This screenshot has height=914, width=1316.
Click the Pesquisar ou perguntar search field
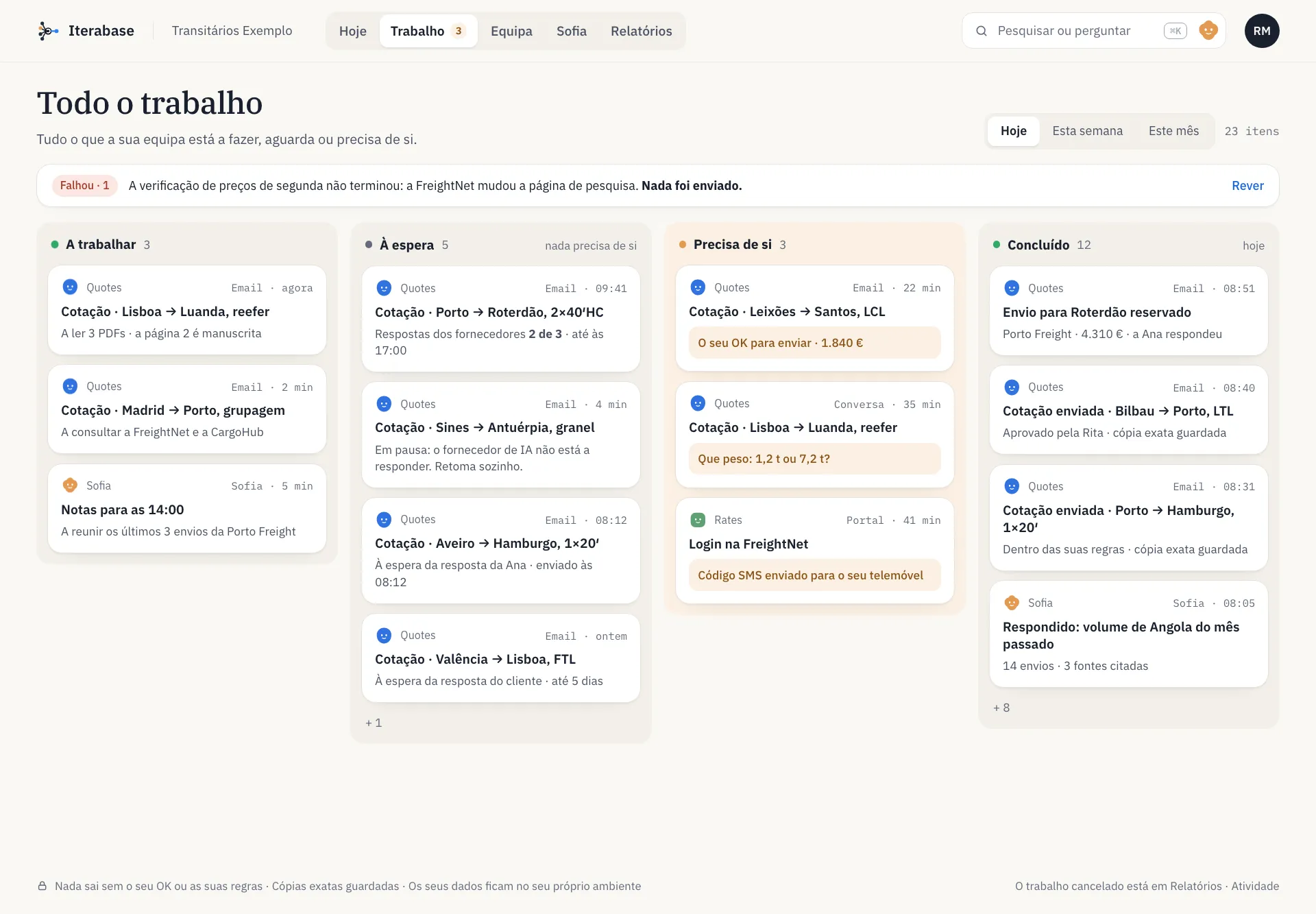(x=1093, y=31)
